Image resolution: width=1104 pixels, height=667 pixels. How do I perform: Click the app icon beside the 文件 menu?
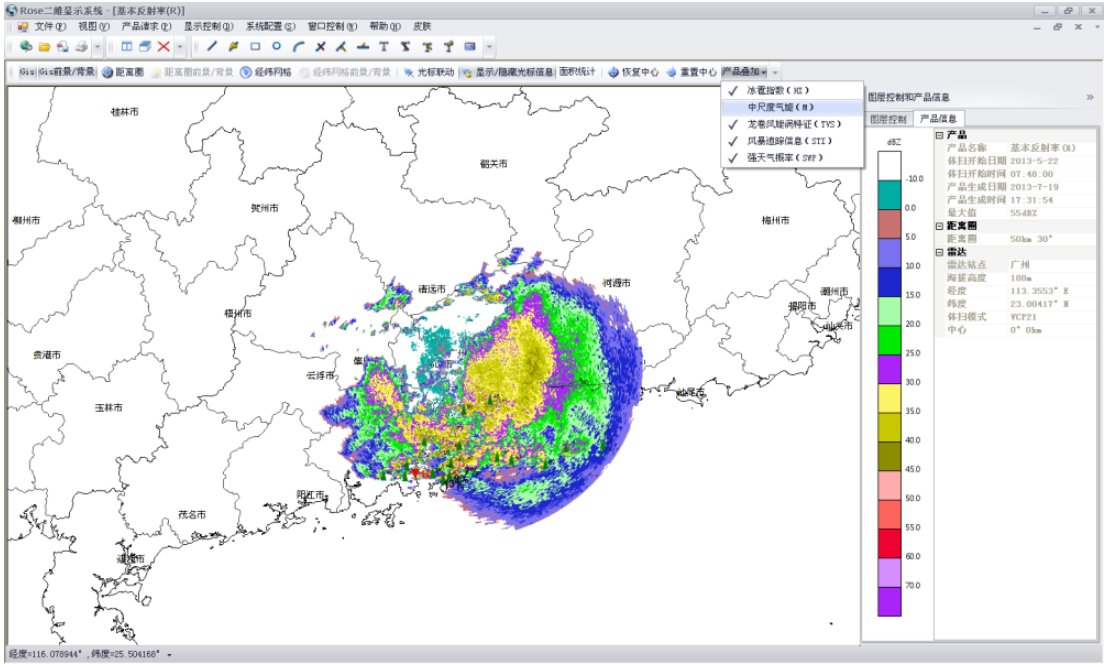[23, 27]
